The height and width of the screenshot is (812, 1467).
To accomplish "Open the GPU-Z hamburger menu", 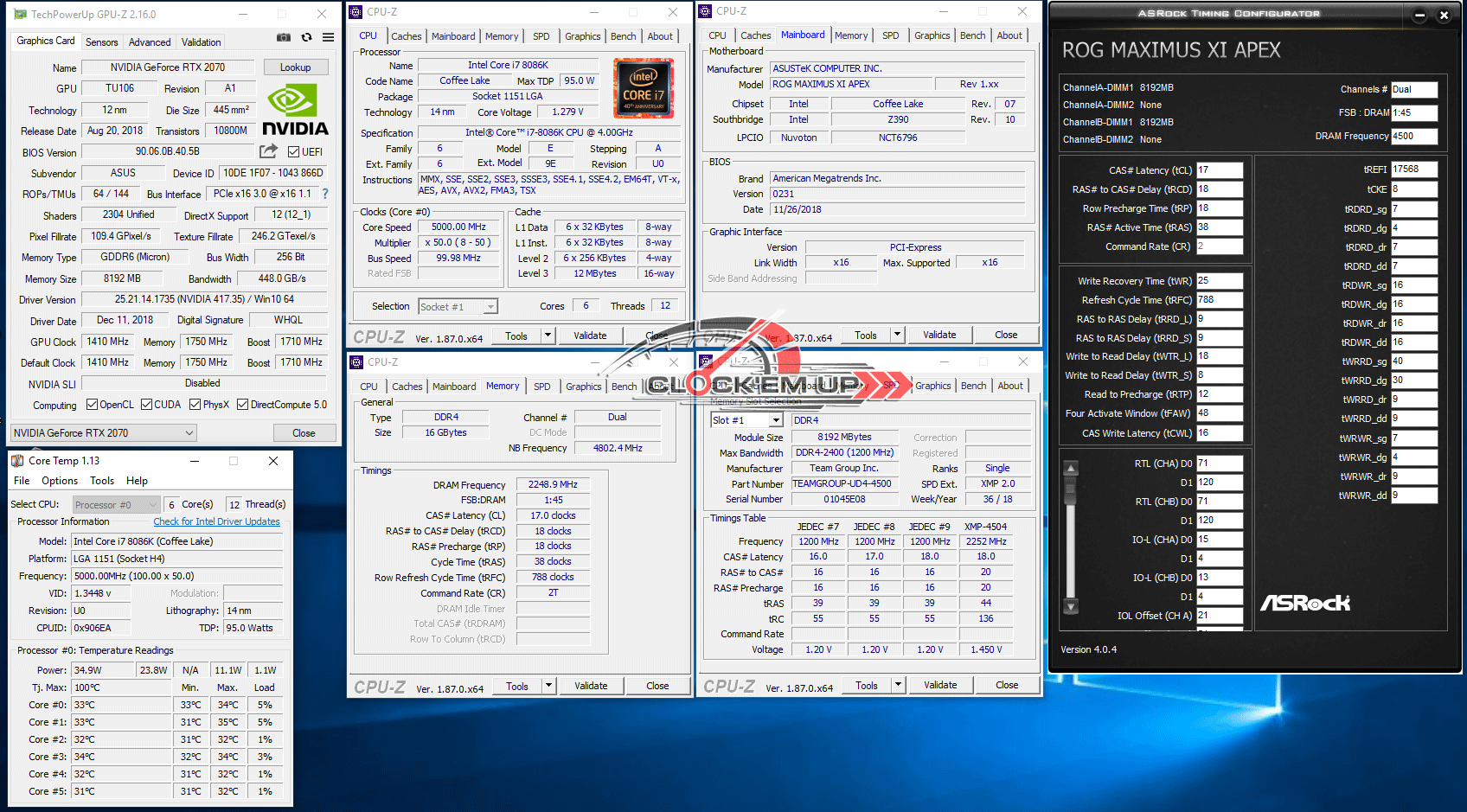I will [329, 38].
